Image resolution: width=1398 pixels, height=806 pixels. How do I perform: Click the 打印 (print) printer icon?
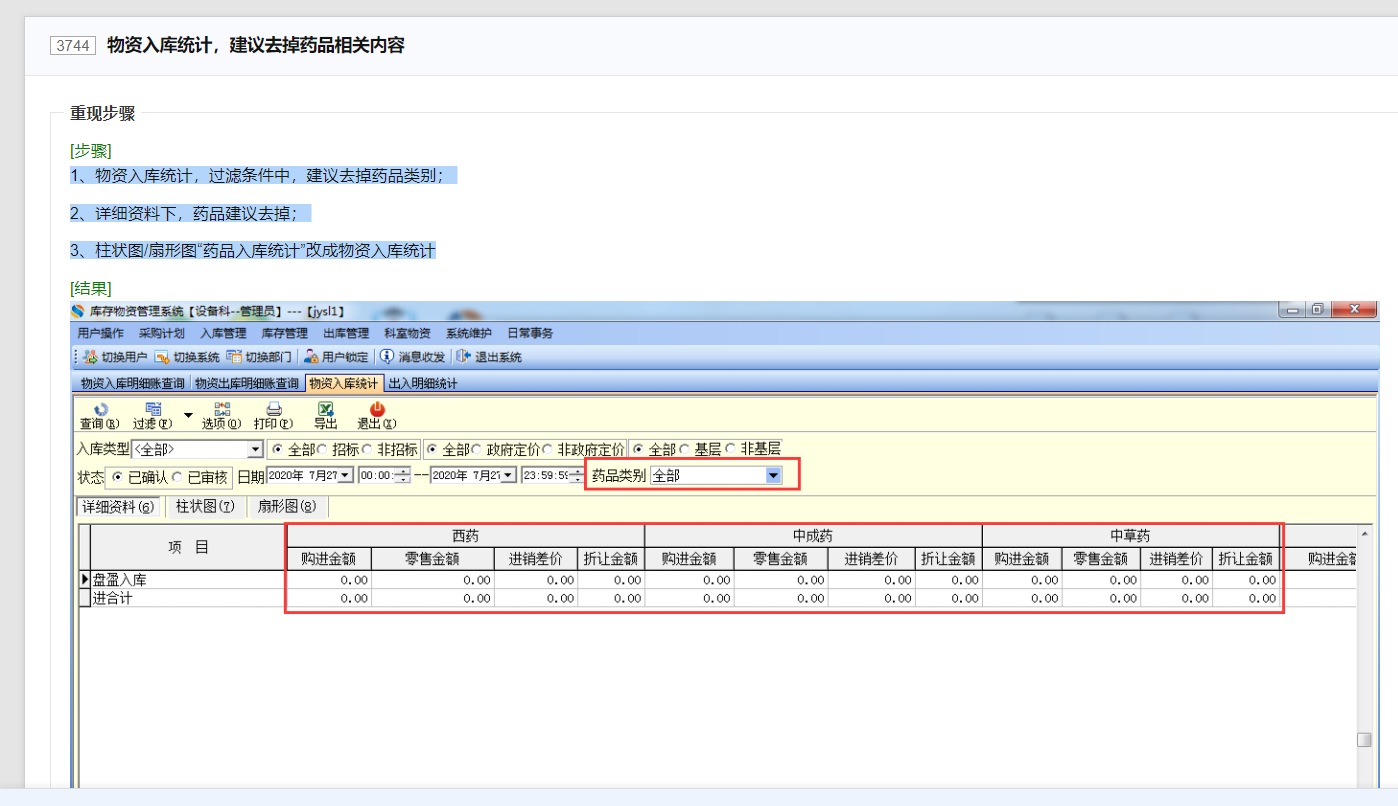click(x=273, y=409)
